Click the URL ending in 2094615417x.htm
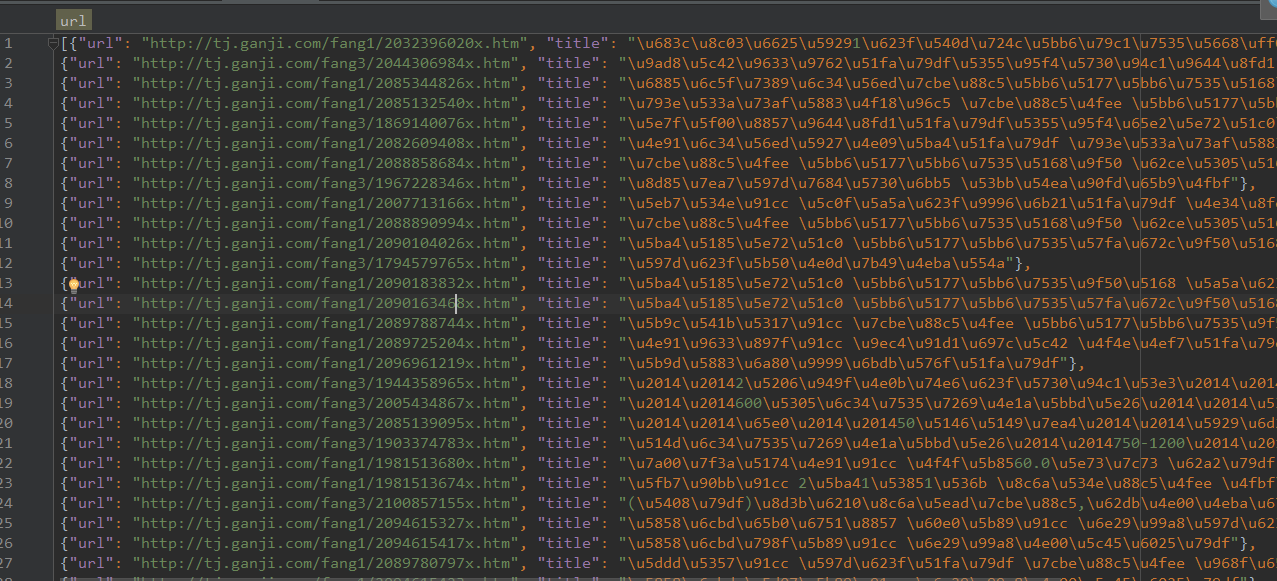Screen dimensions: 1277x581 (x=326, y=543)
